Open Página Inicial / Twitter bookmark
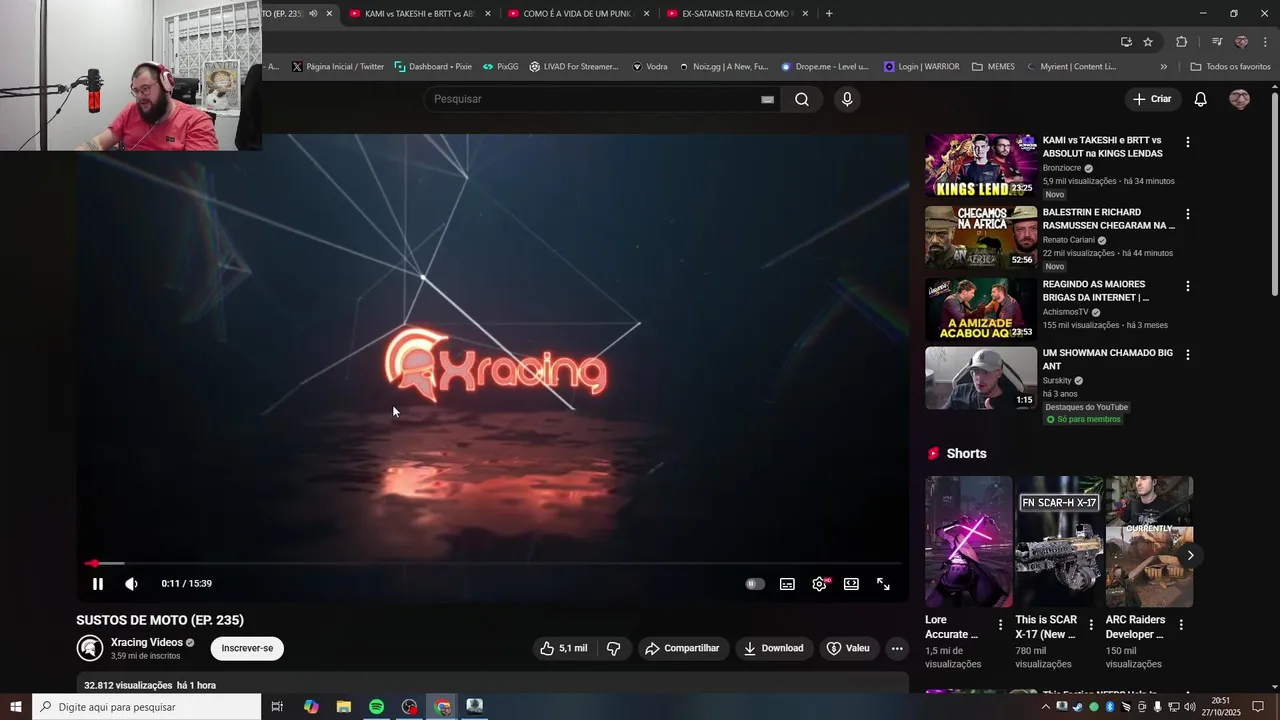Image resolution: width=1280 pixels, height=720 pixels. pyautogui.click(x=338, y=67)
